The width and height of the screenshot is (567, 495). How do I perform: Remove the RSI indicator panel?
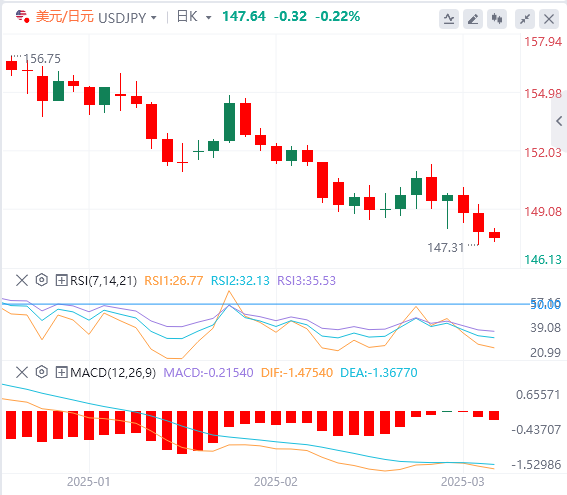point(22,280)
